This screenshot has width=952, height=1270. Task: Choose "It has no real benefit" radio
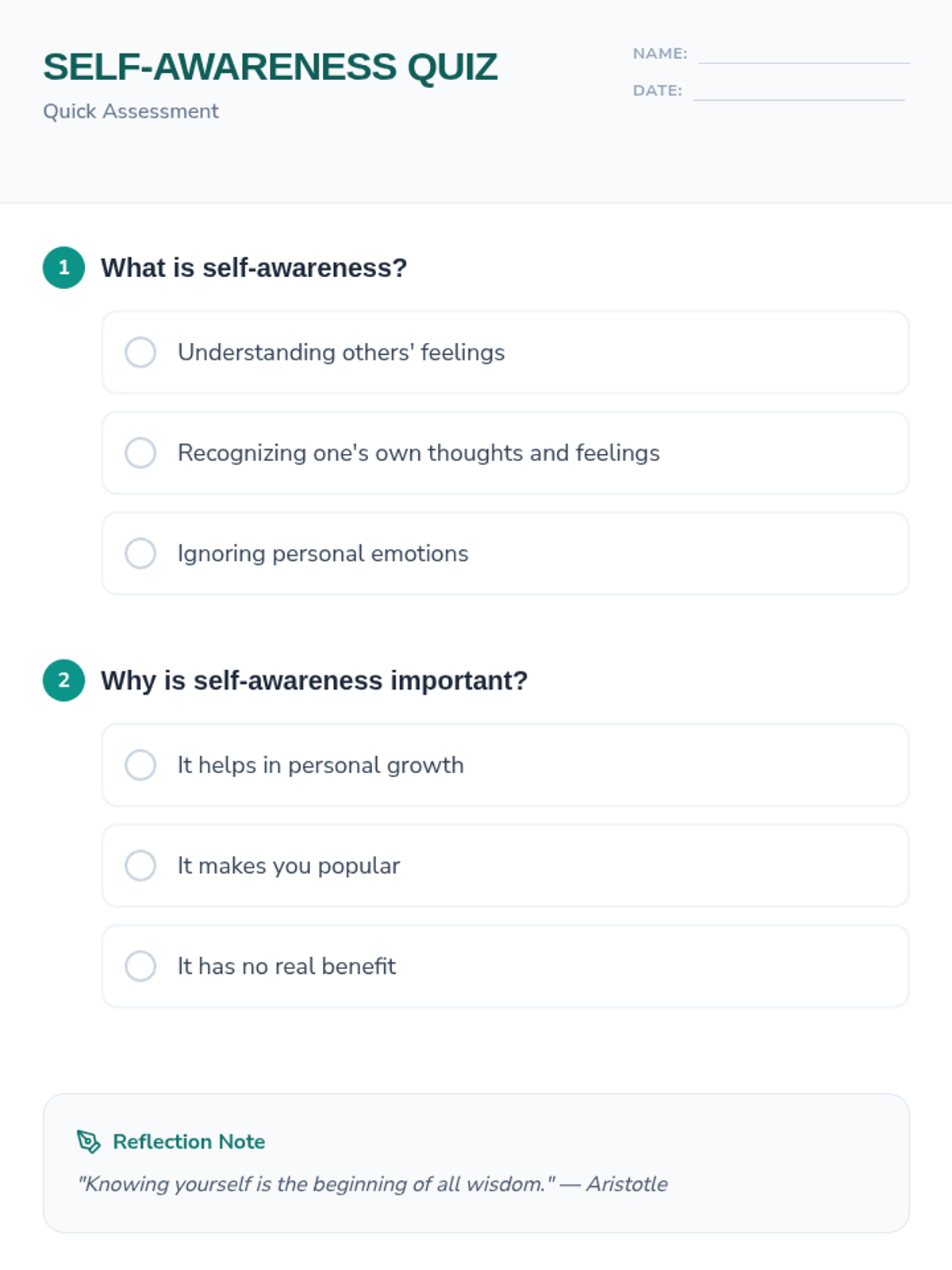coord(140,966)
